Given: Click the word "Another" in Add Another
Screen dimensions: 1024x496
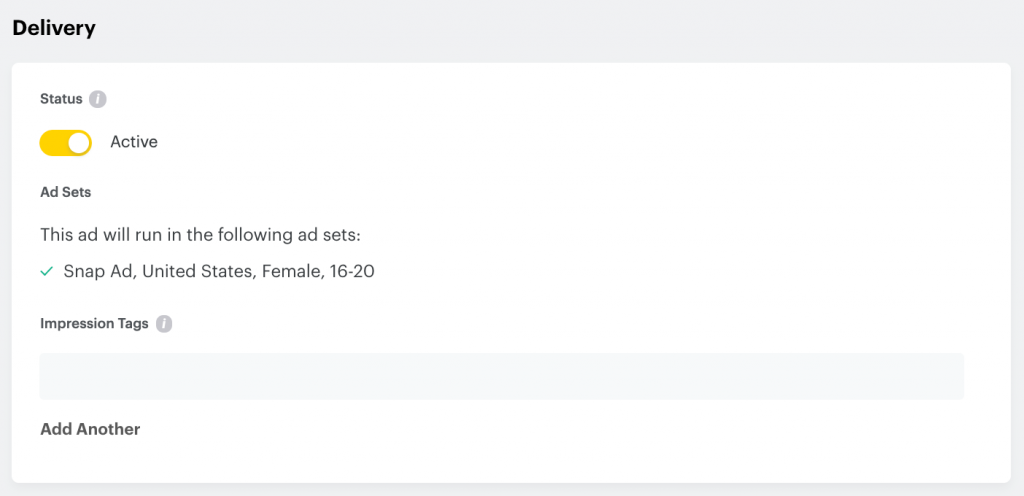Looking at the screenshot, I should 108,429.
